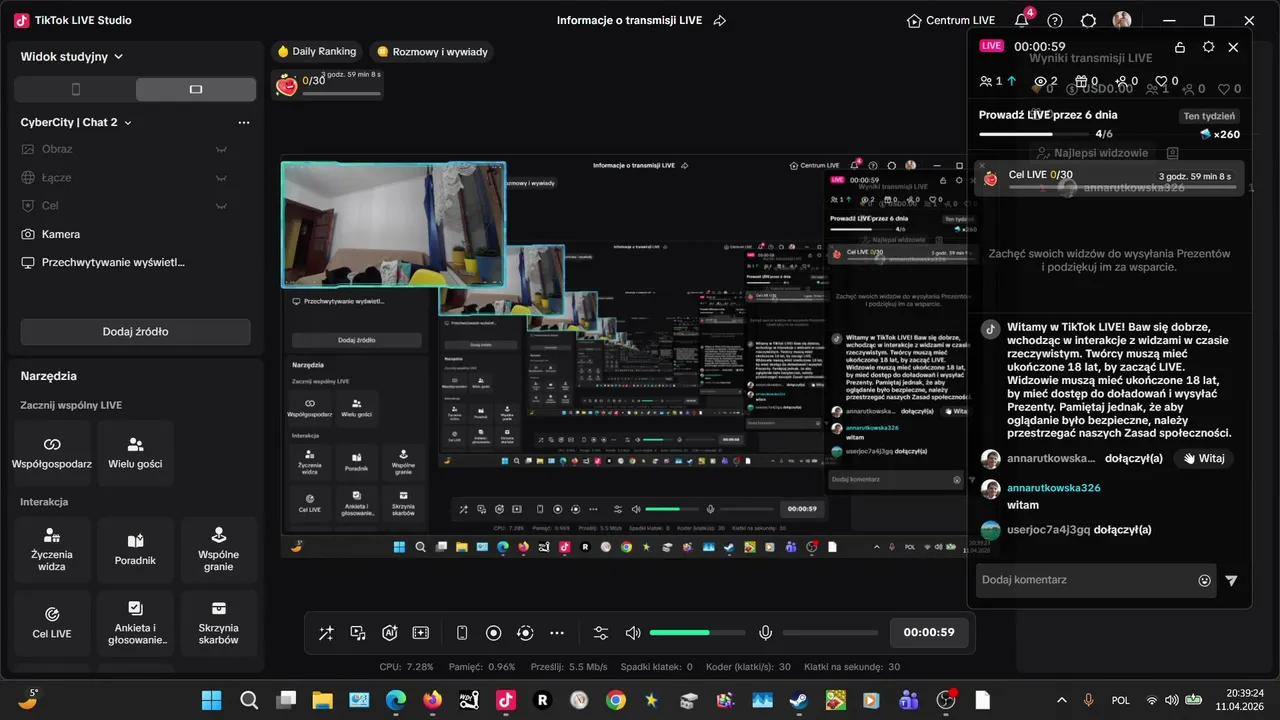Click the share arrow next to Informacje o transmisji LIVE
1280x720 pixels.
click(x=719, y=20)
